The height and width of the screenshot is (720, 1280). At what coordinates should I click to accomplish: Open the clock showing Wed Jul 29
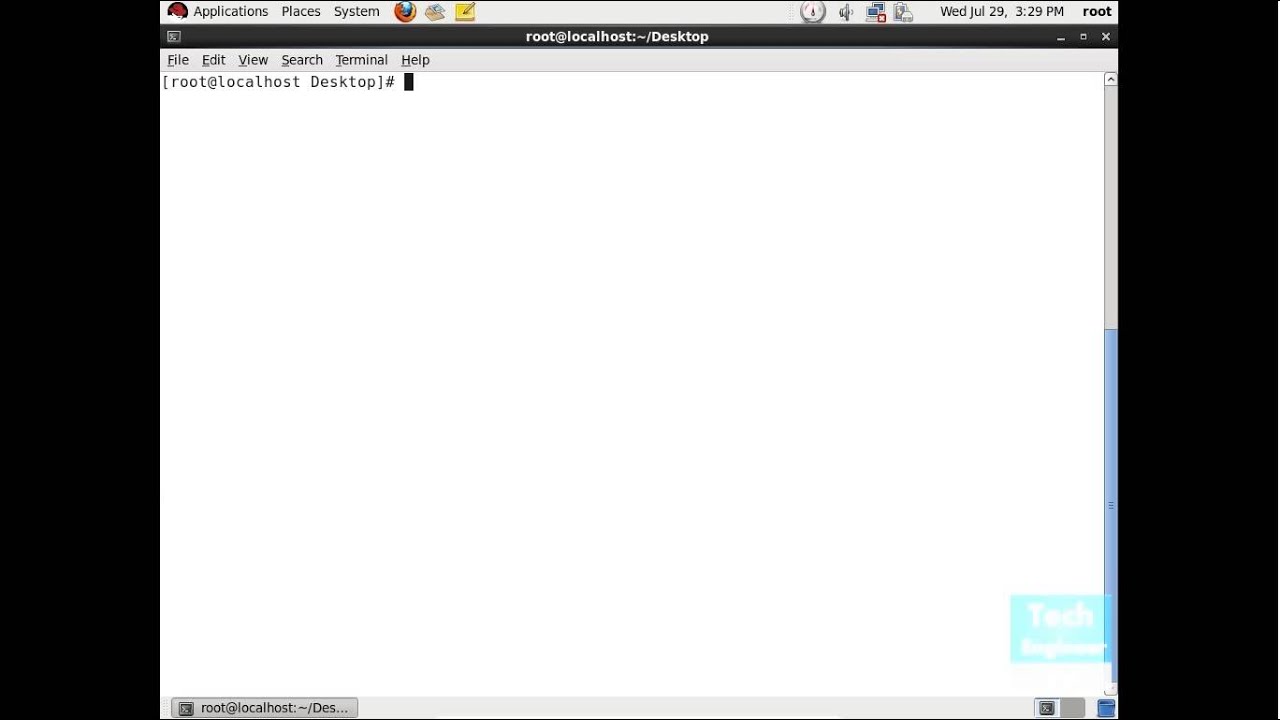pyautogui.click(x=1002, y=12)
